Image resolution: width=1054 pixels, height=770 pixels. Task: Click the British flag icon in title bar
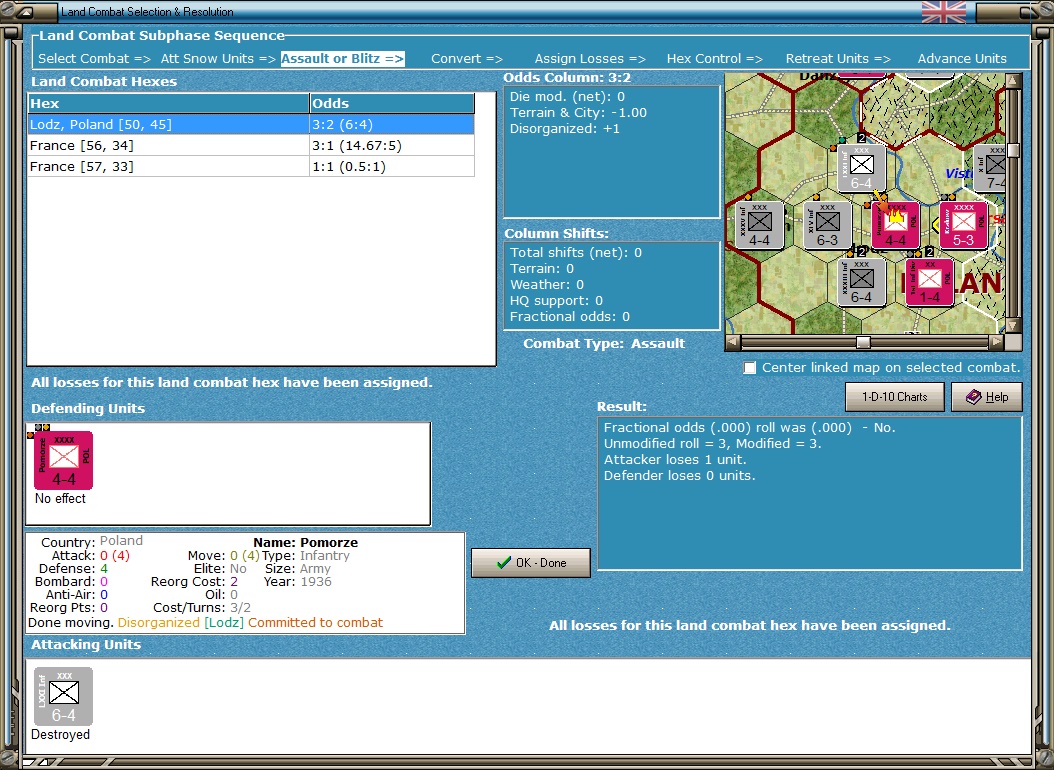[944, 11]
